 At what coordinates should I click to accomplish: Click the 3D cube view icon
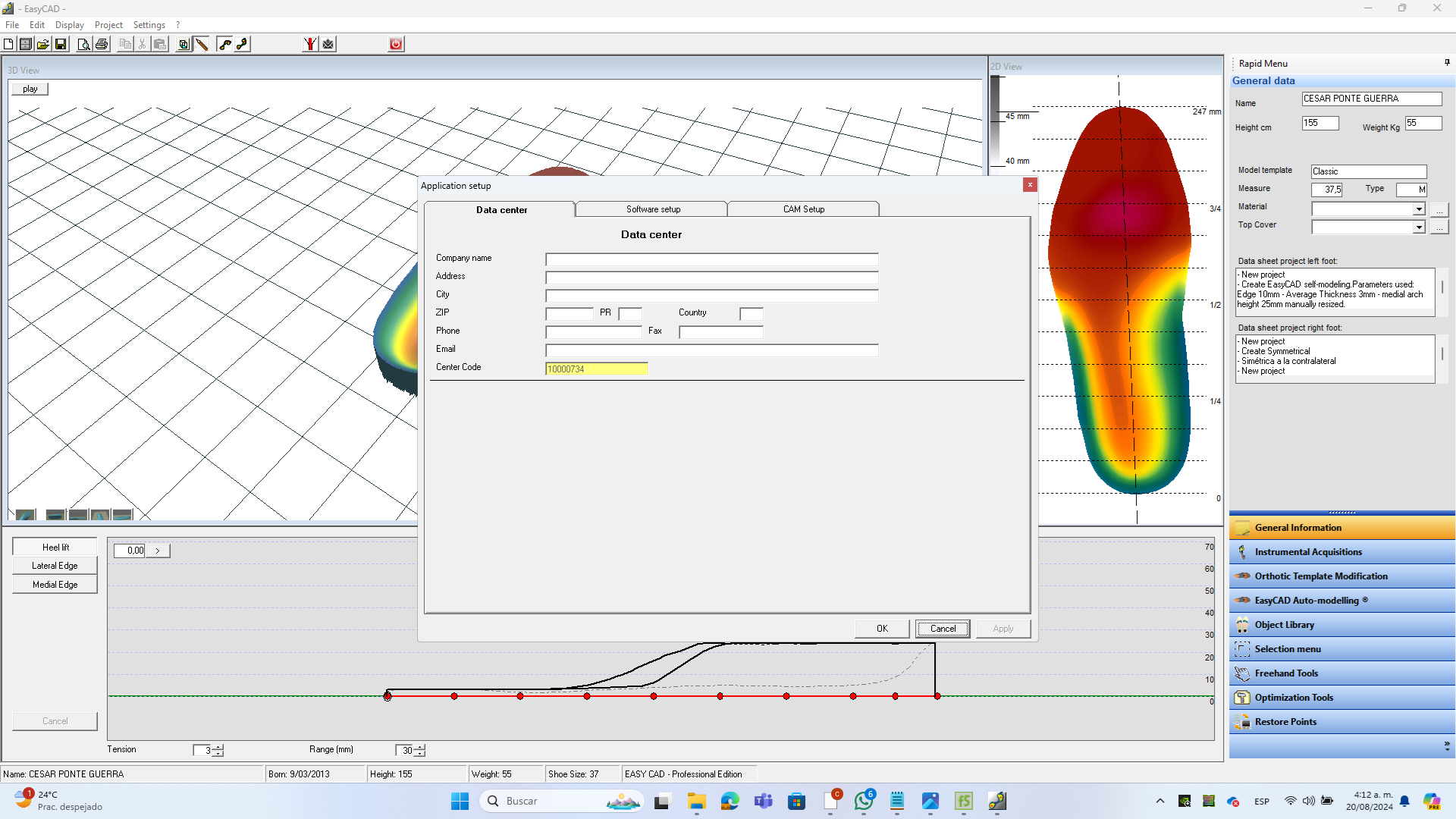click(184, 45)
